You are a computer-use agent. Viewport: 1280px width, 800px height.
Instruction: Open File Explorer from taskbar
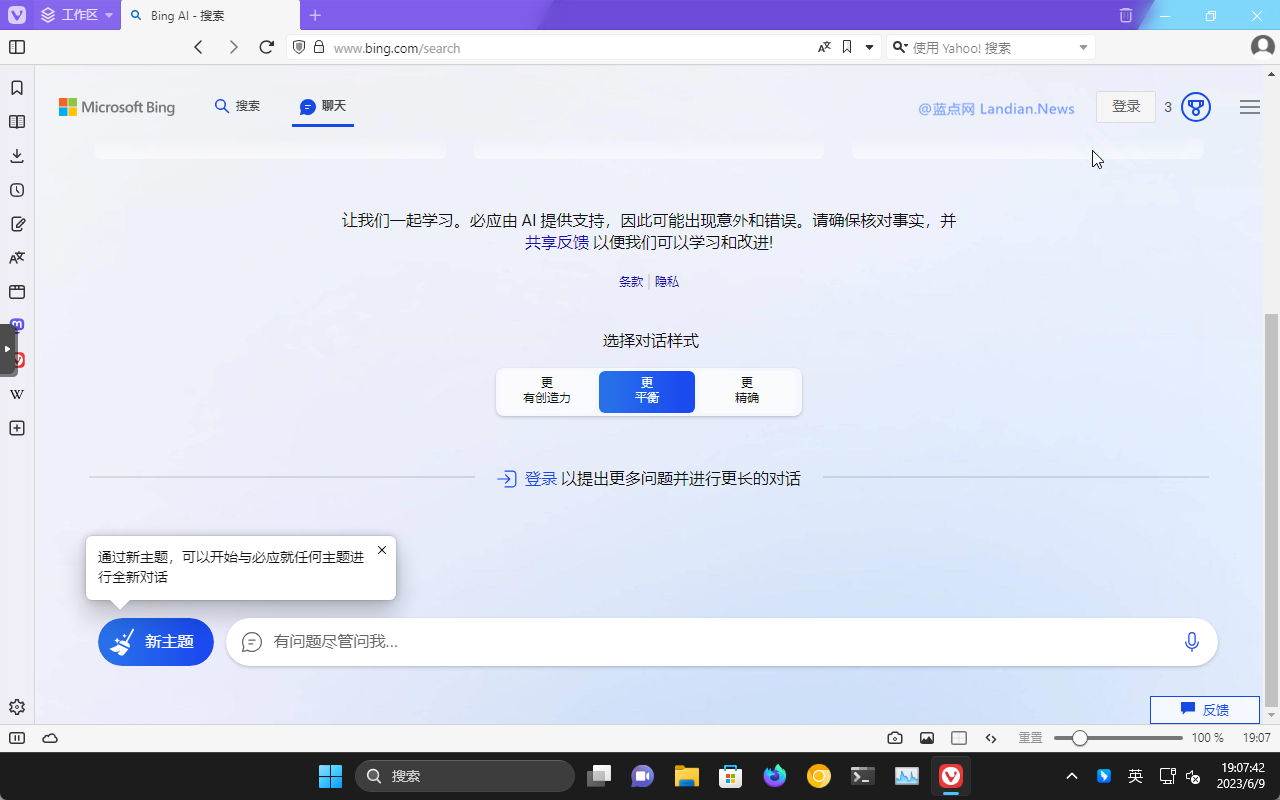coord(686,776)
